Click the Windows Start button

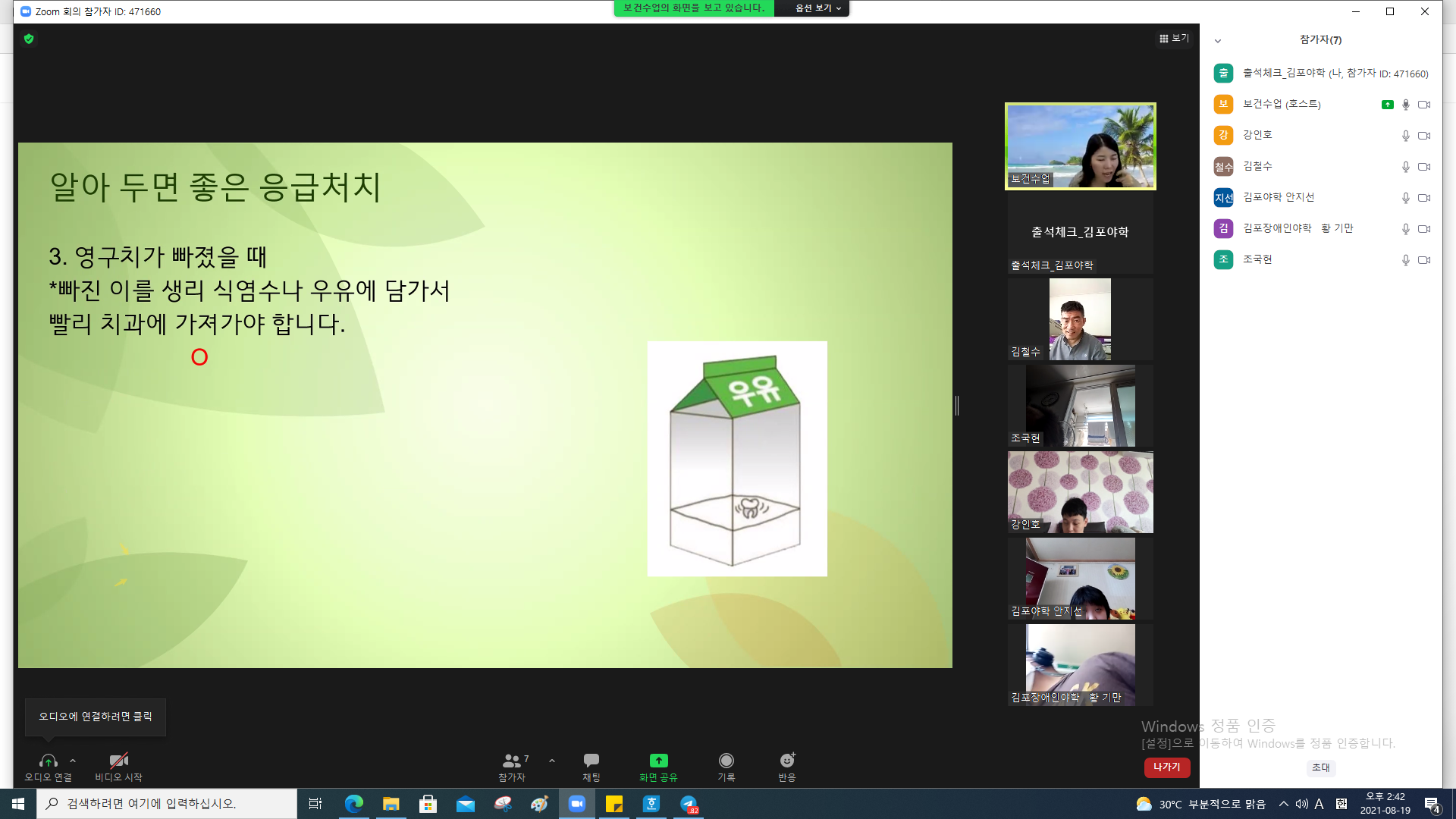(18, 804)
